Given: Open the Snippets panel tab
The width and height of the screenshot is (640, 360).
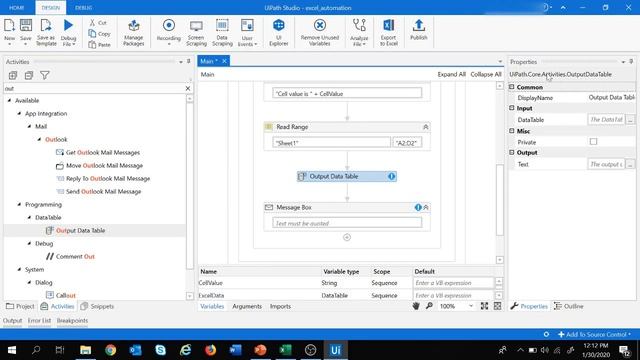Looking at the screenshot, I should point(97,306).
